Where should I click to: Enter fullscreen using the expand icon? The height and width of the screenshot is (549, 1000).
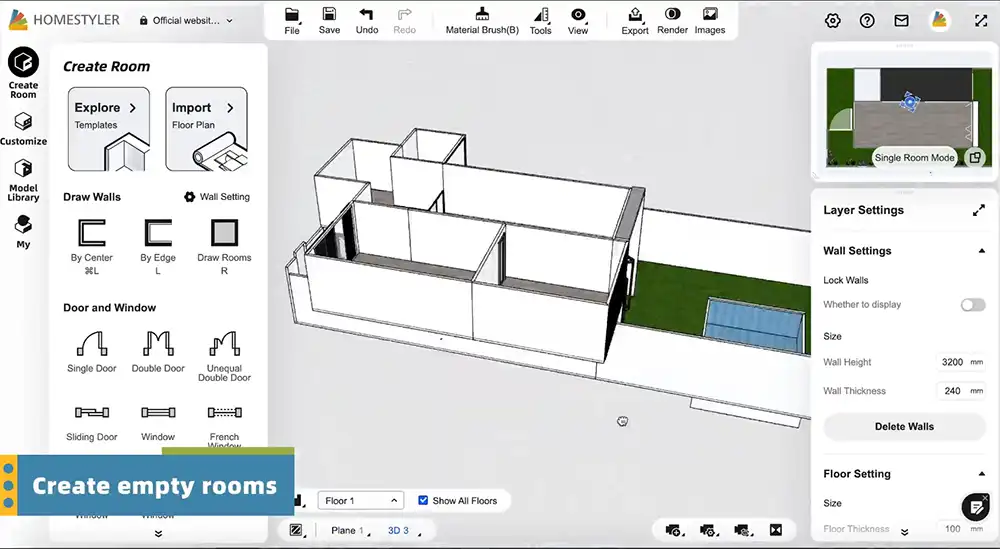tap(981, 20)
